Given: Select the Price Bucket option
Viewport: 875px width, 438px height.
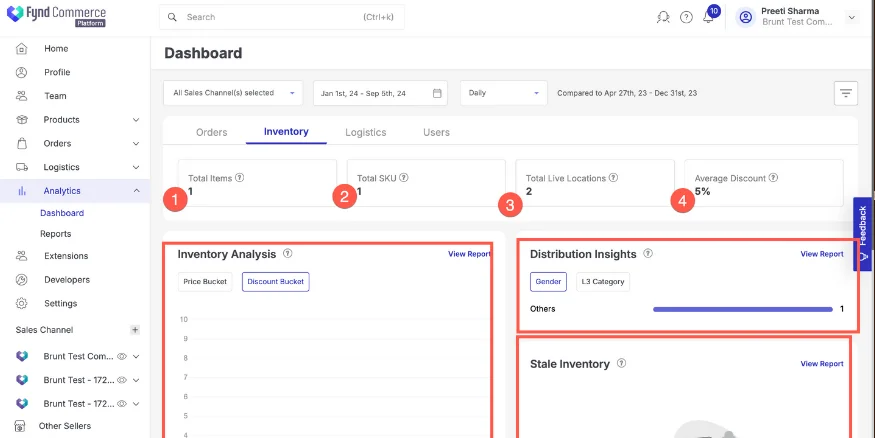Looking at the screenshot, I should (x=205, y=282).
